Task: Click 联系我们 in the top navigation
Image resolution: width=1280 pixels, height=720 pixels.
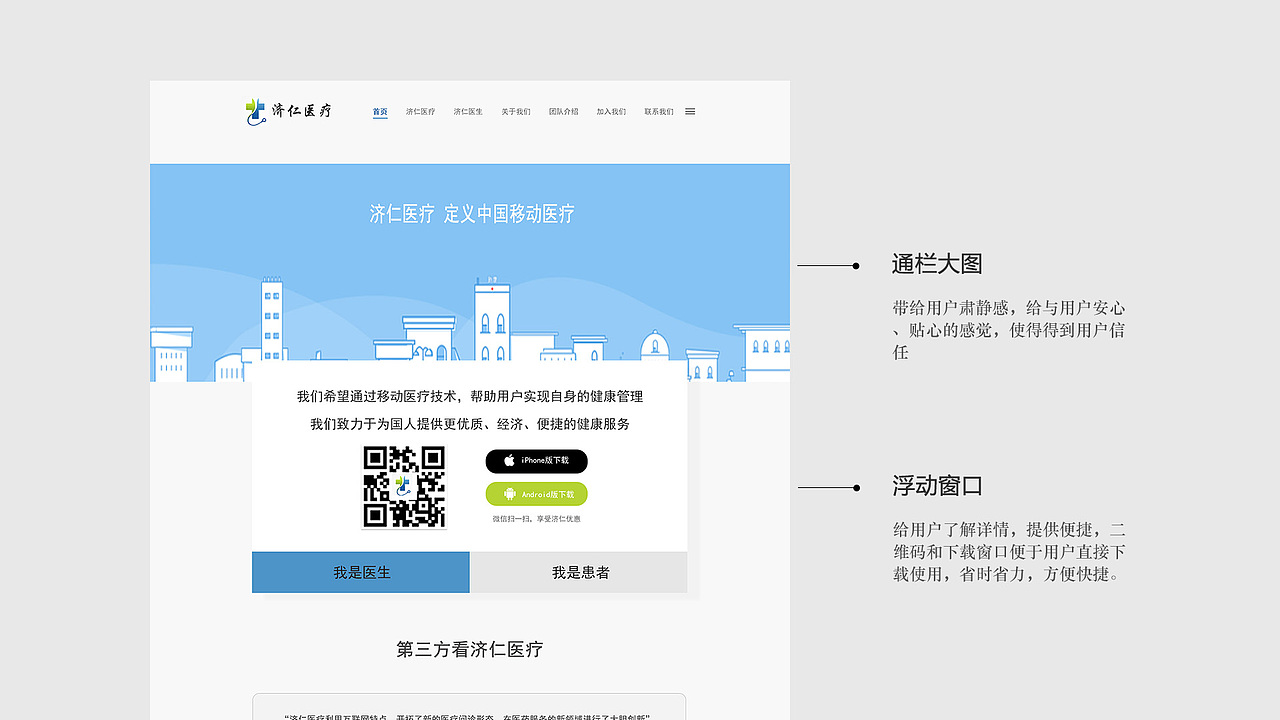Action: (659, 112)
